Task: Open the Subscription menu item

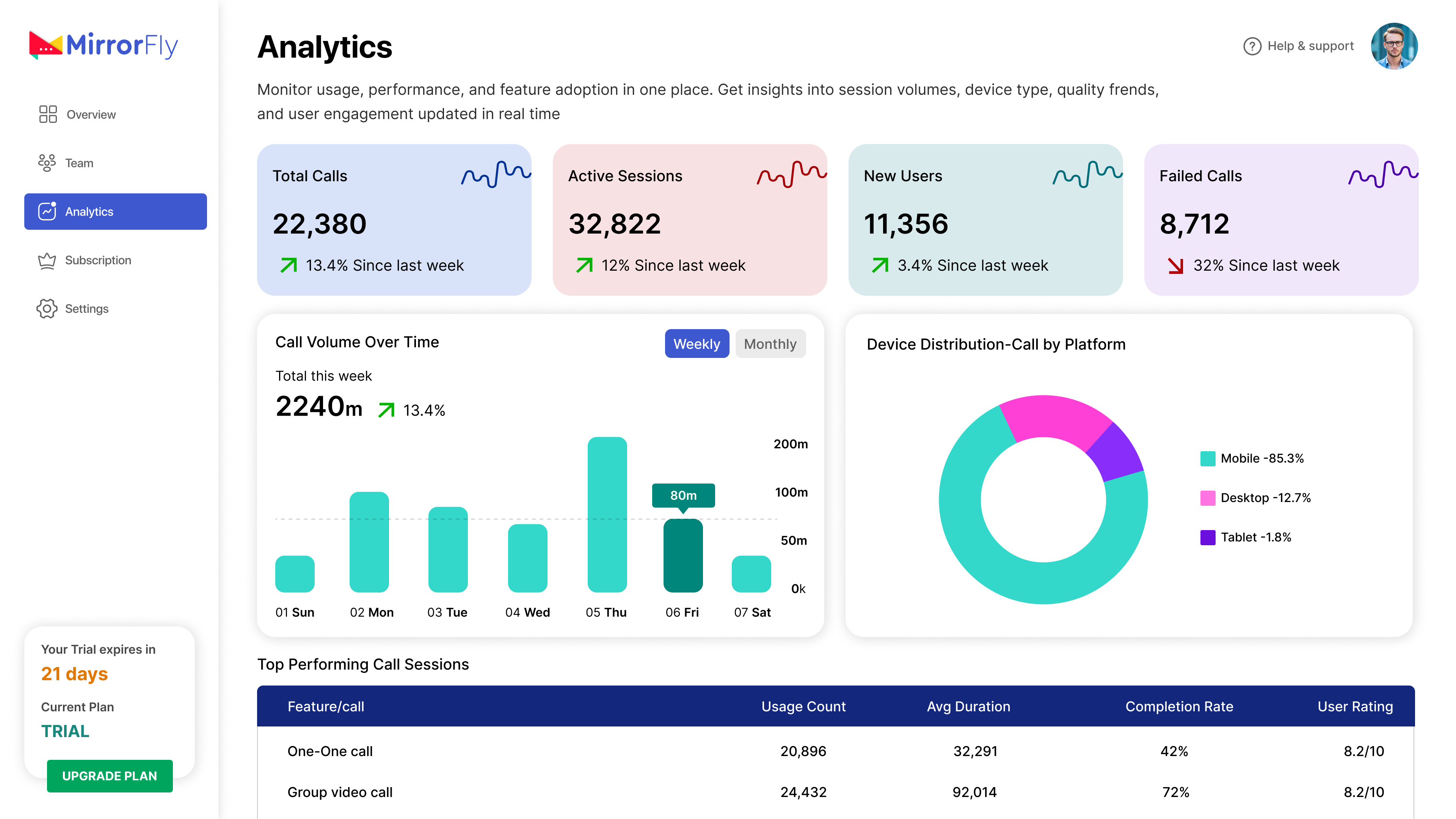Action: click(98, 260)
